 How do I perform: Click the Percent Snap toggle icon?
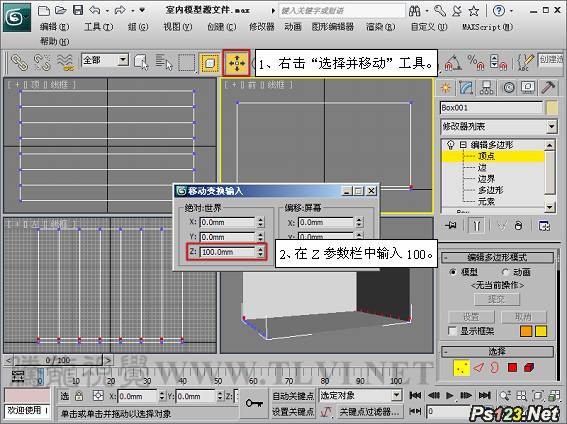pos(476,62)
